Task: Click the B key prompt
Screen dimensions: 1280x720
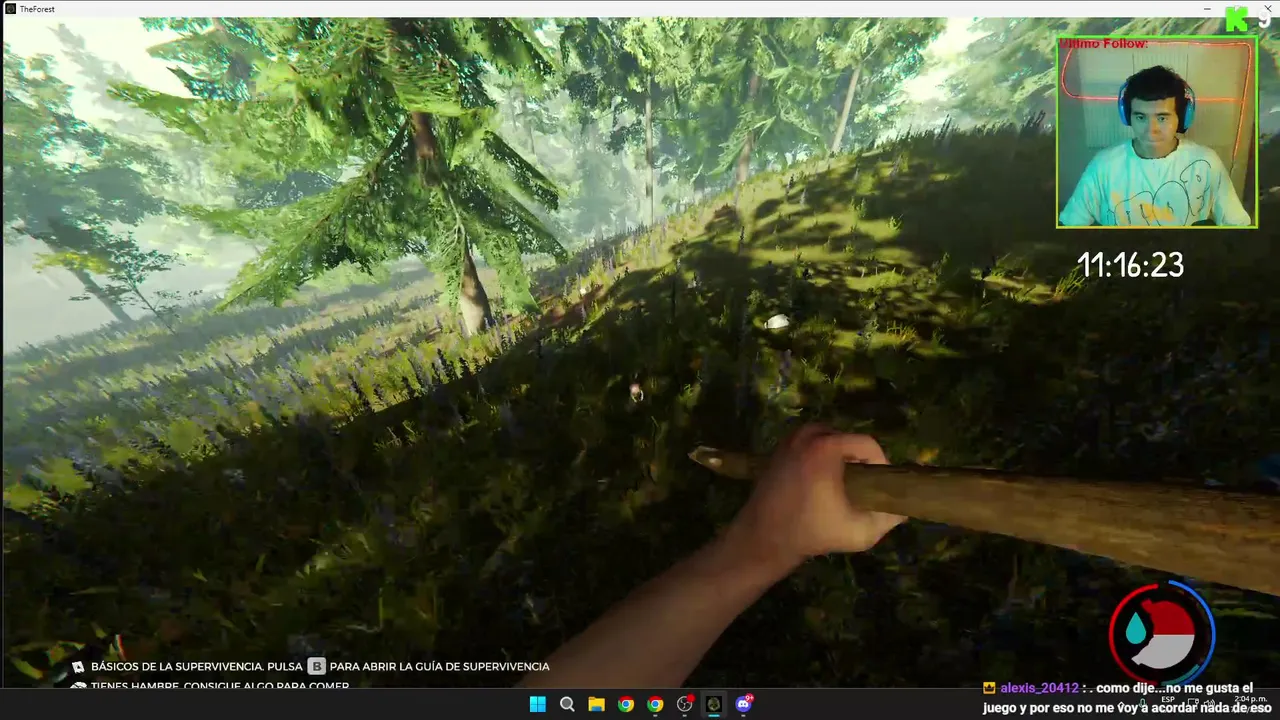Action: pos(316,666)
